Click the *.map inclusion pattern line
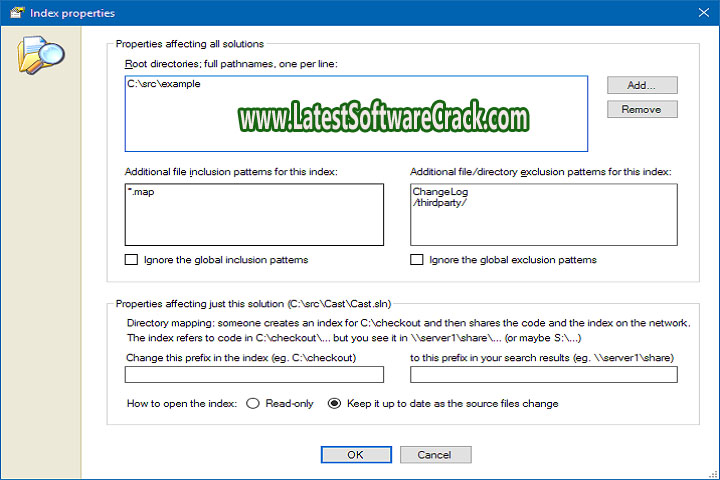This screenshot has height=480, width=720. pyautogui.click(x=142, y=192)
